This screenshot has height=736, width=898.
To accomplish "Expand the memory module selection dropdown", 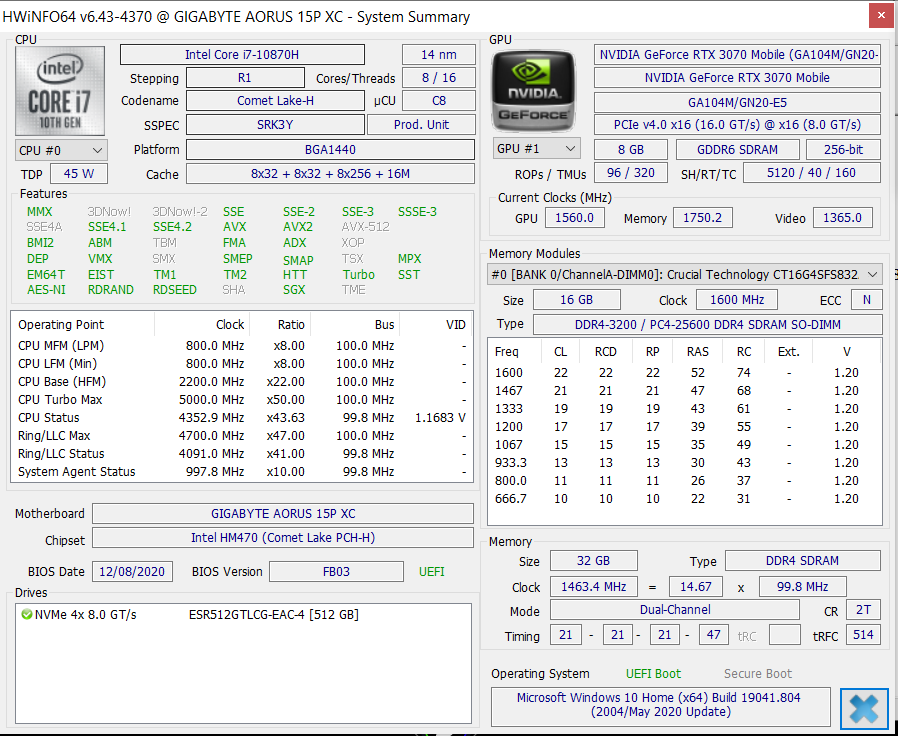I will coord(684,275).
